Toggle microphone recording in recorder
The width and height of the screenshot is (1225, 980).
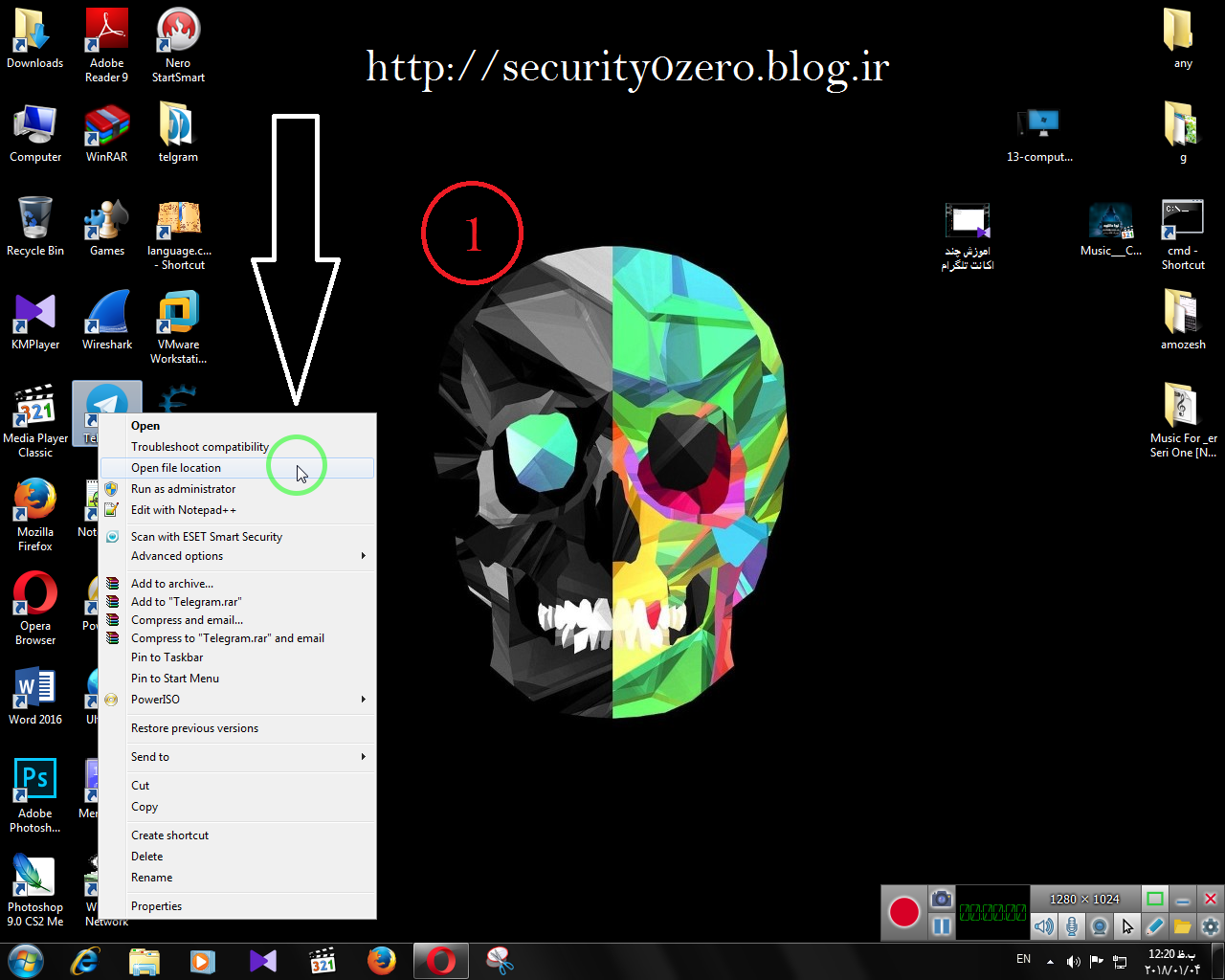point(1072,926)
